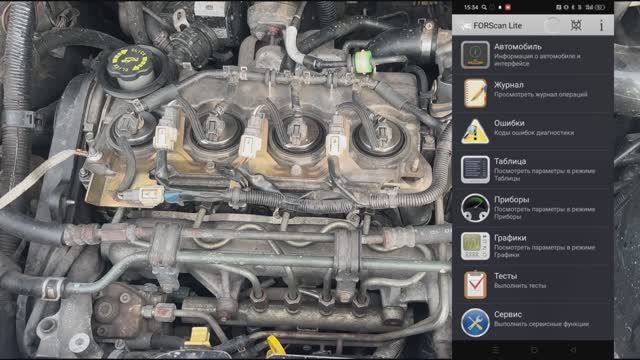
Task: Tap the search icon in the status bar
Action: tap(484, 7)
